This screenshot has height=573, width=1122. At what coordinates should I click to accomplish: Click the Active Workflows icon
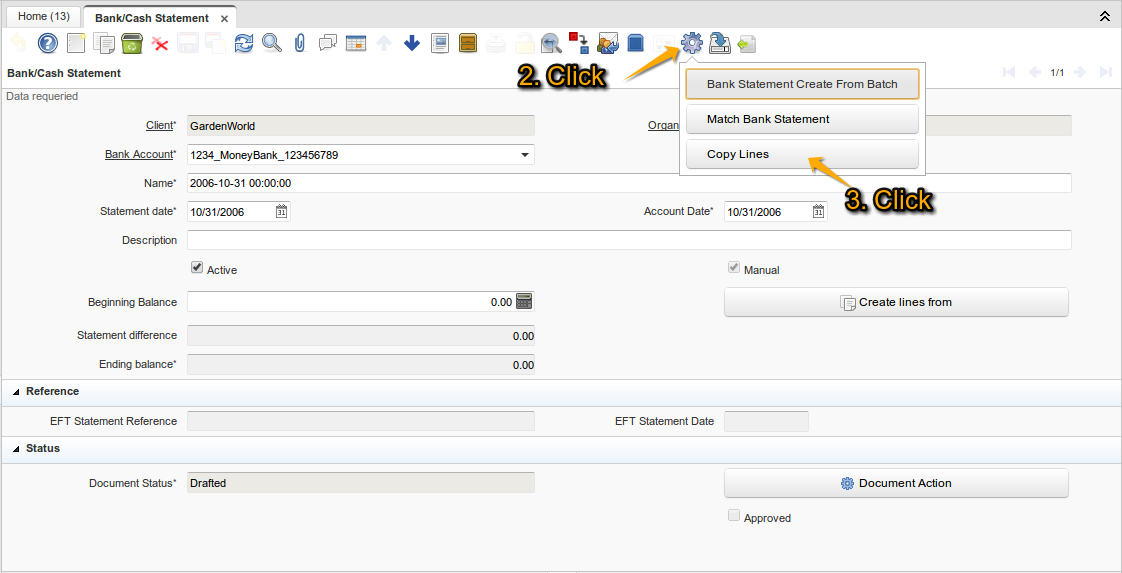pos(579,43)
